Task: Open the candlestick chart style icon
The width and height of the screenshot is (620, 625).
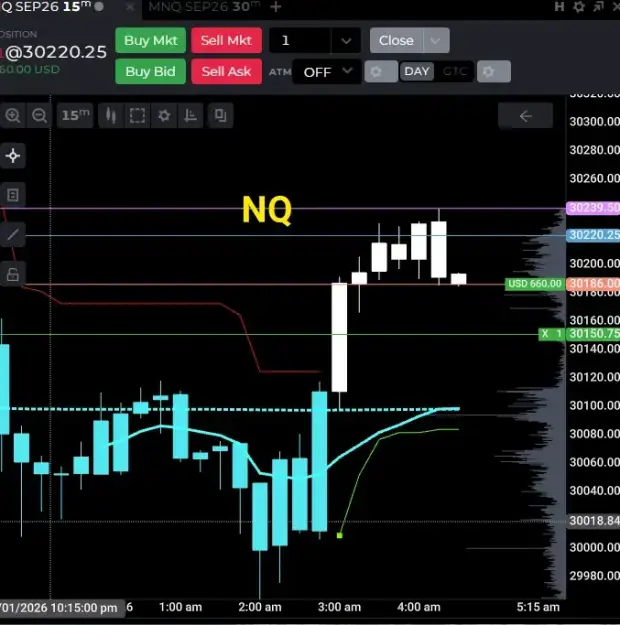Action: pyautogui.click(x=111, y=116)
